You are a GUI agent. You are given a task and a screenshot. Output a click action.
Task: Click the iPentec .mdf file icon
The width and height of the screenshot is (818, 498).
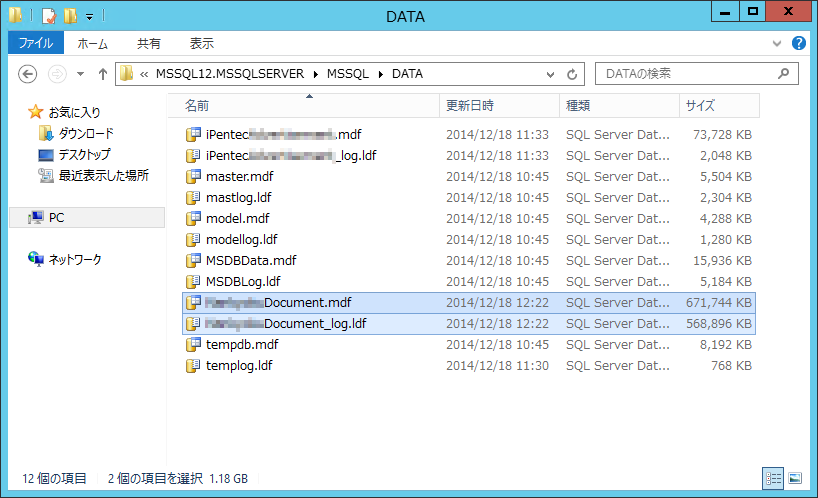pyautogui.click(x=194, y=134)
